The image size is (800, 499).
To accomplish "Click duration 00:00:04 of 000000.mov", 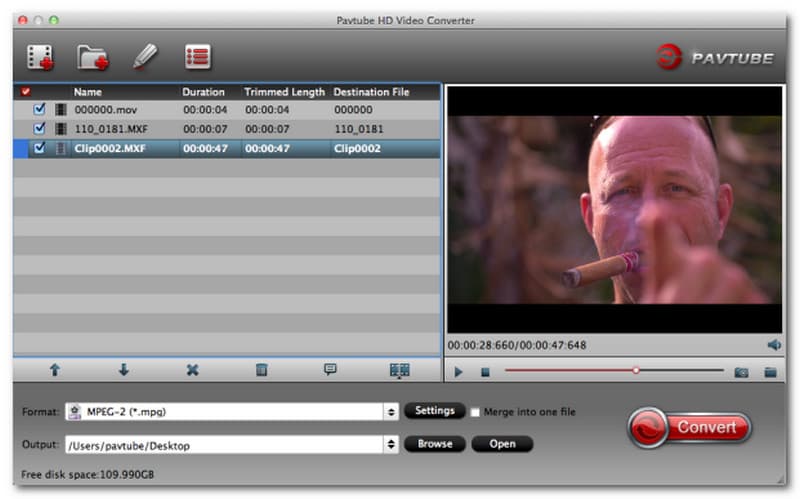I will coord(205,110).
